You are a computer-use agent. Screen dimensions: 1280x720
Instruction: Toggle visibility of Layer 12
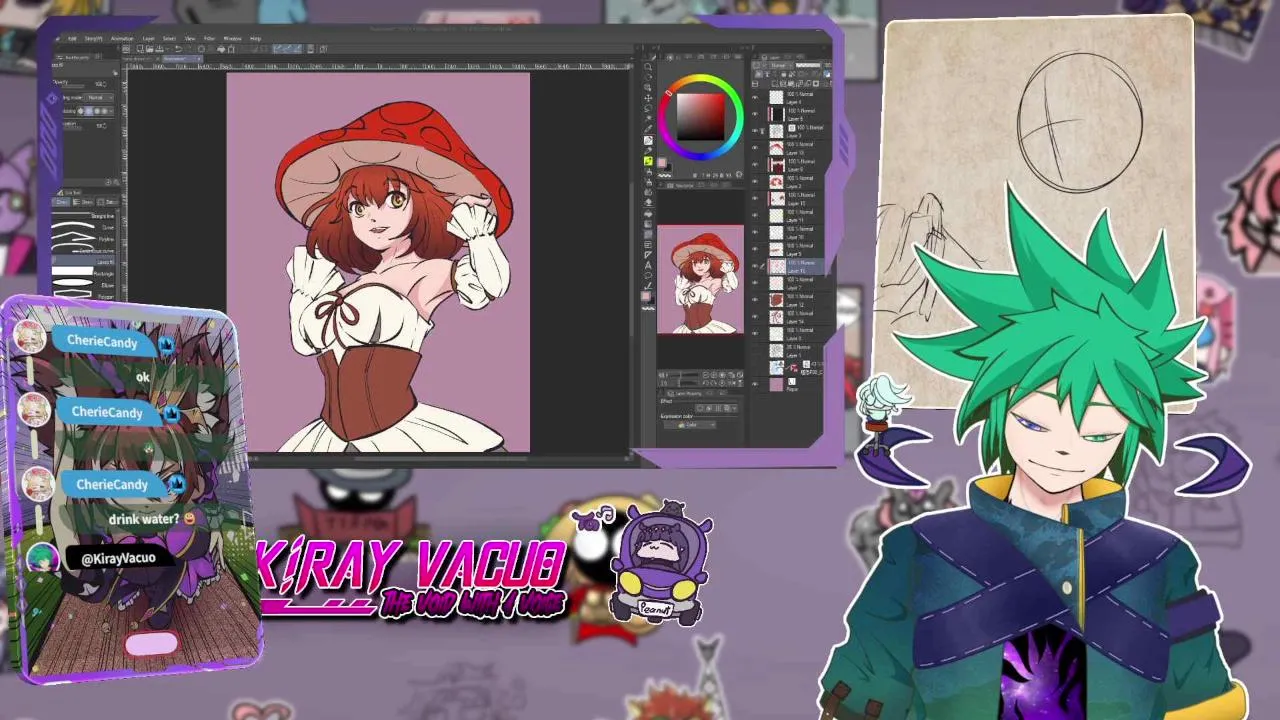pyautogui.click(x=755, y=300)
